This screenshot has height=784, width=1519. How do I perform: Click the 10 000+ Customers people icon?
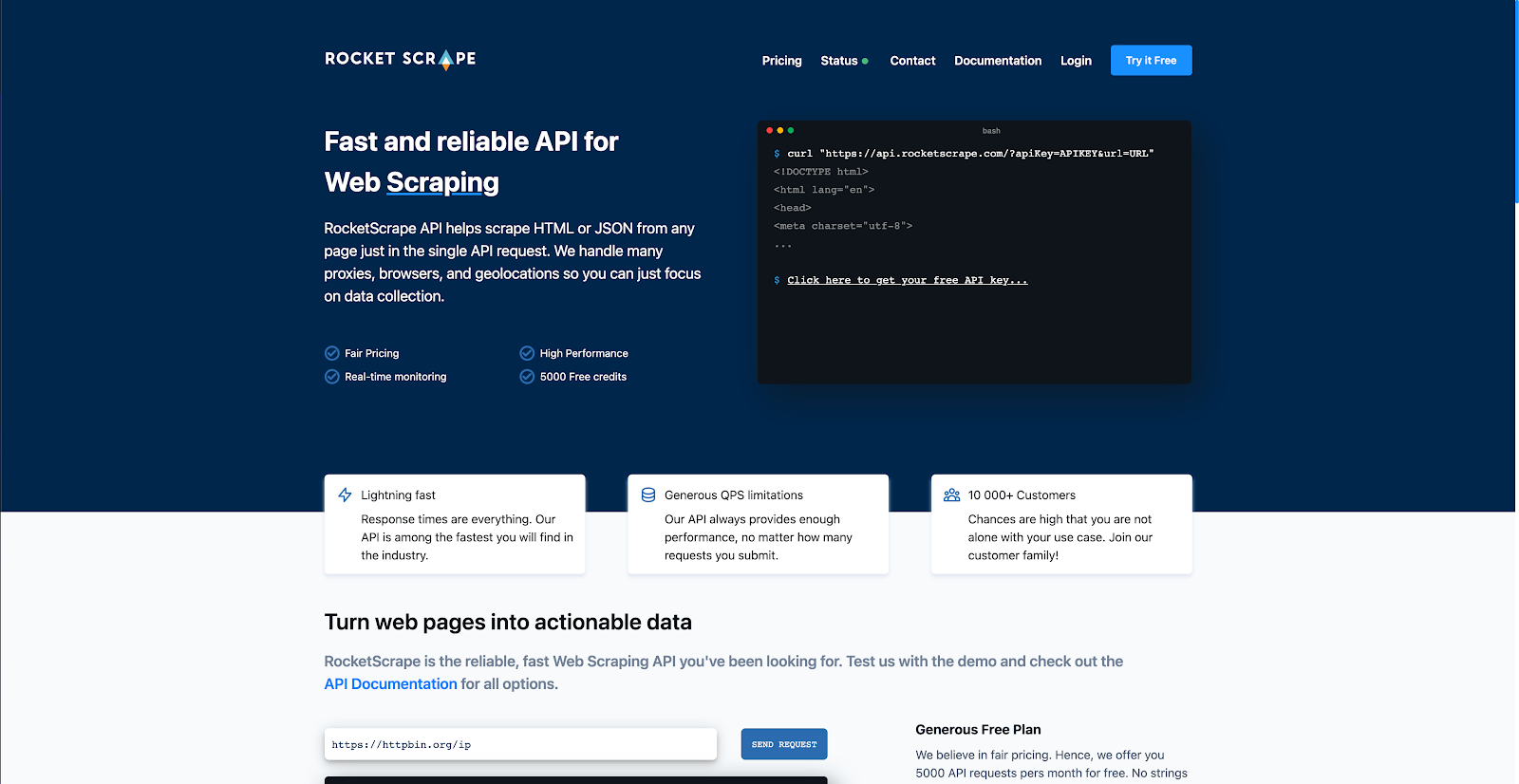tap(952, 495)
